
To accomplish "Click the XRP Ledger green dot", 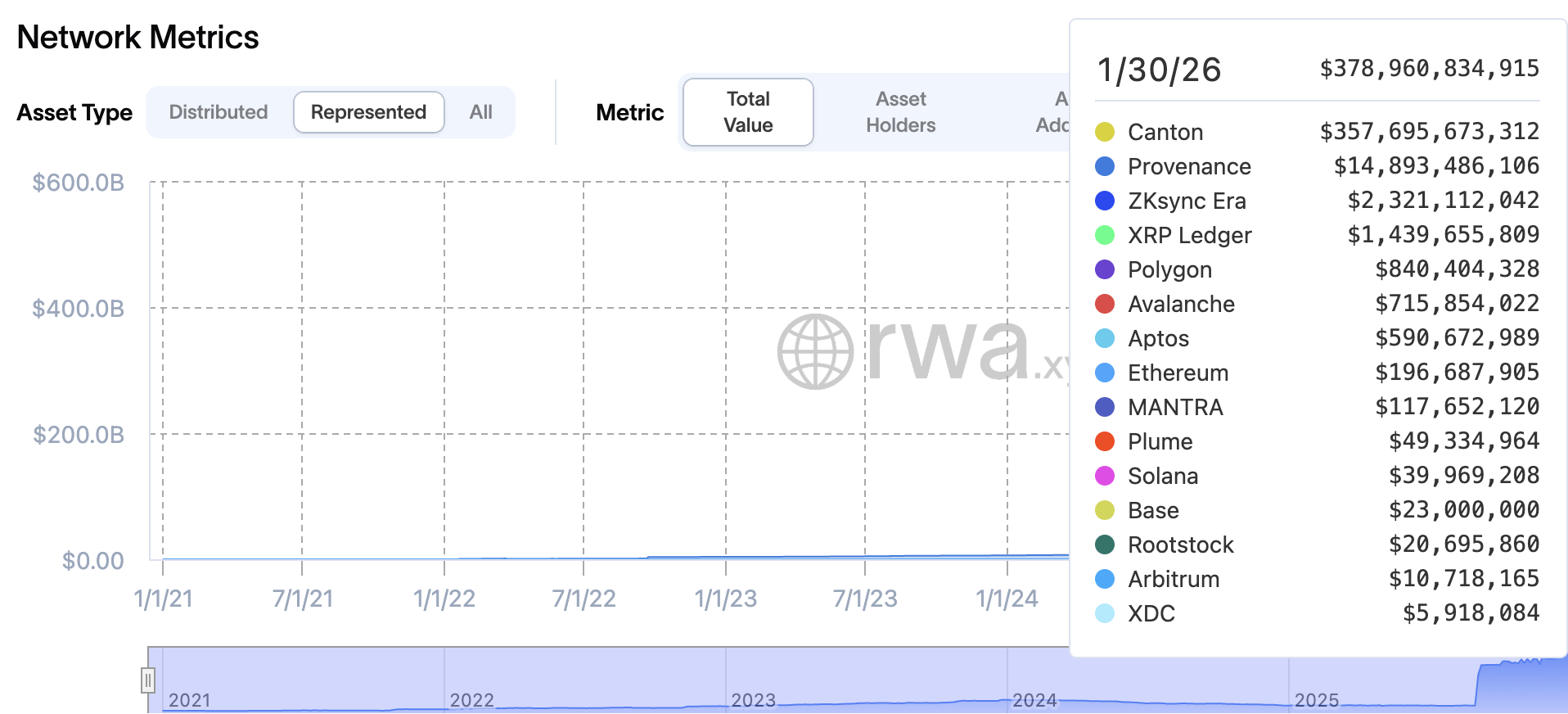I will [x=1105, y=235].
